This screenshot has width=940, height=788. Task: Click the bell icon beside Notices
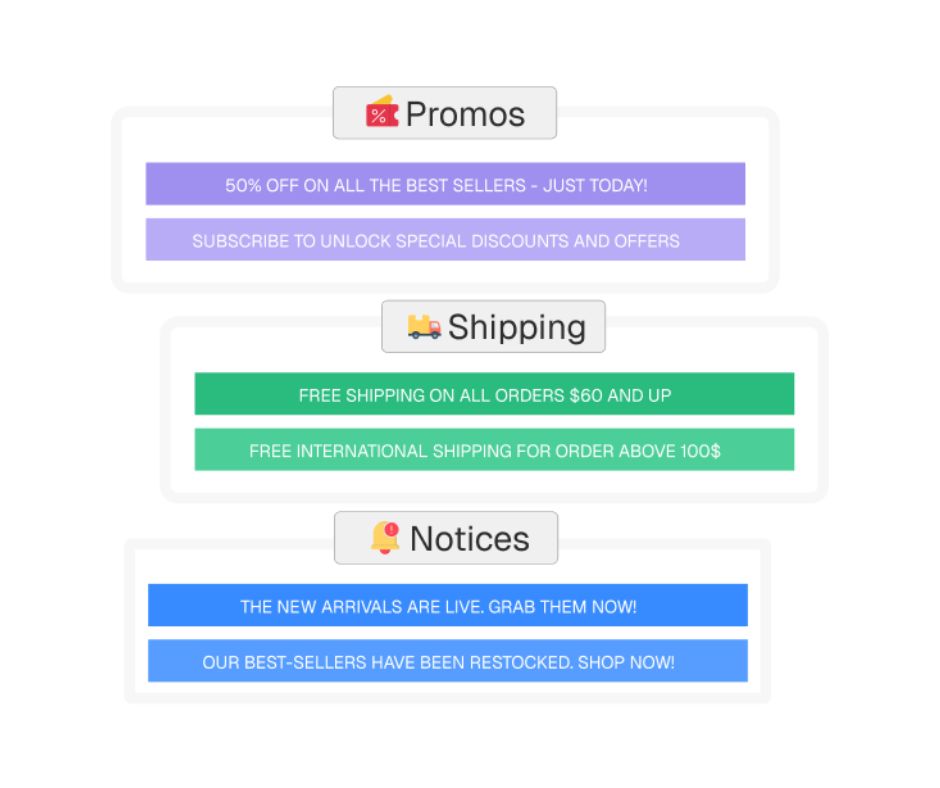385,537
